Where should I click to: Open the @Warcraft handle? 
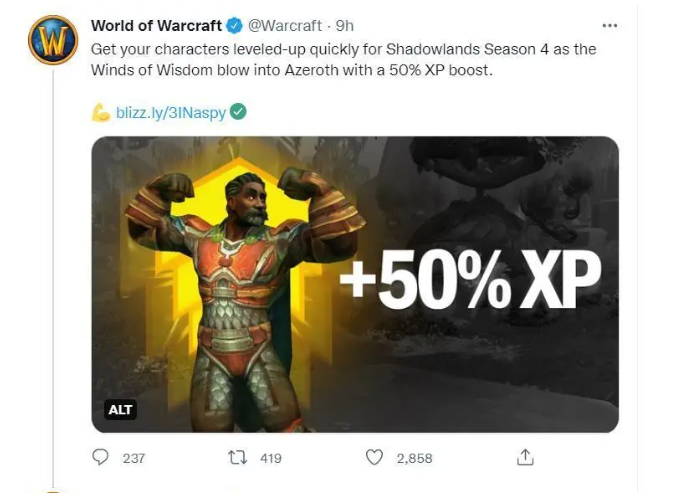tap(285, 26)
